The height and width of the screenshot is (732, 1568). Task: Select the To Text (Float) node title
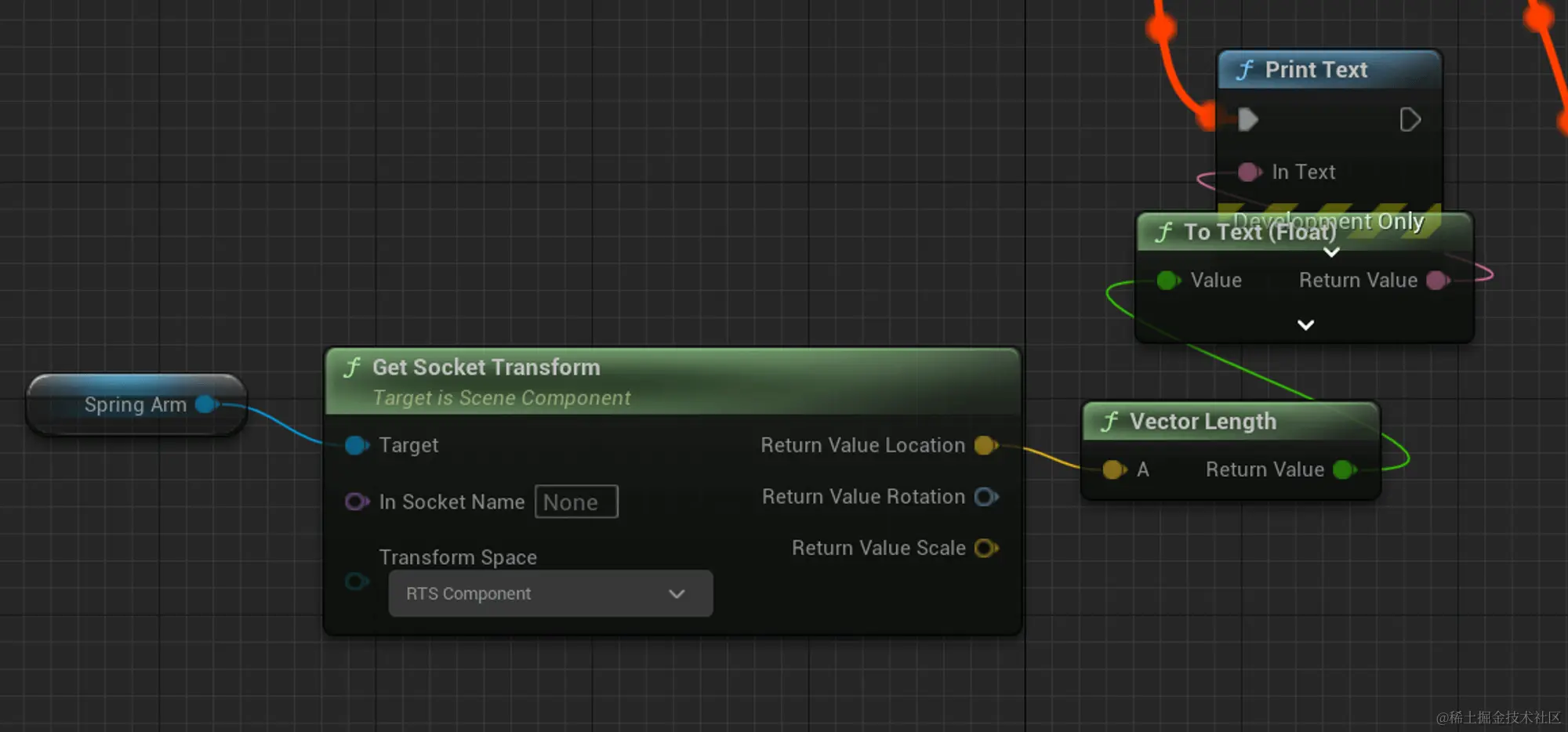[x=1260, y=232]
